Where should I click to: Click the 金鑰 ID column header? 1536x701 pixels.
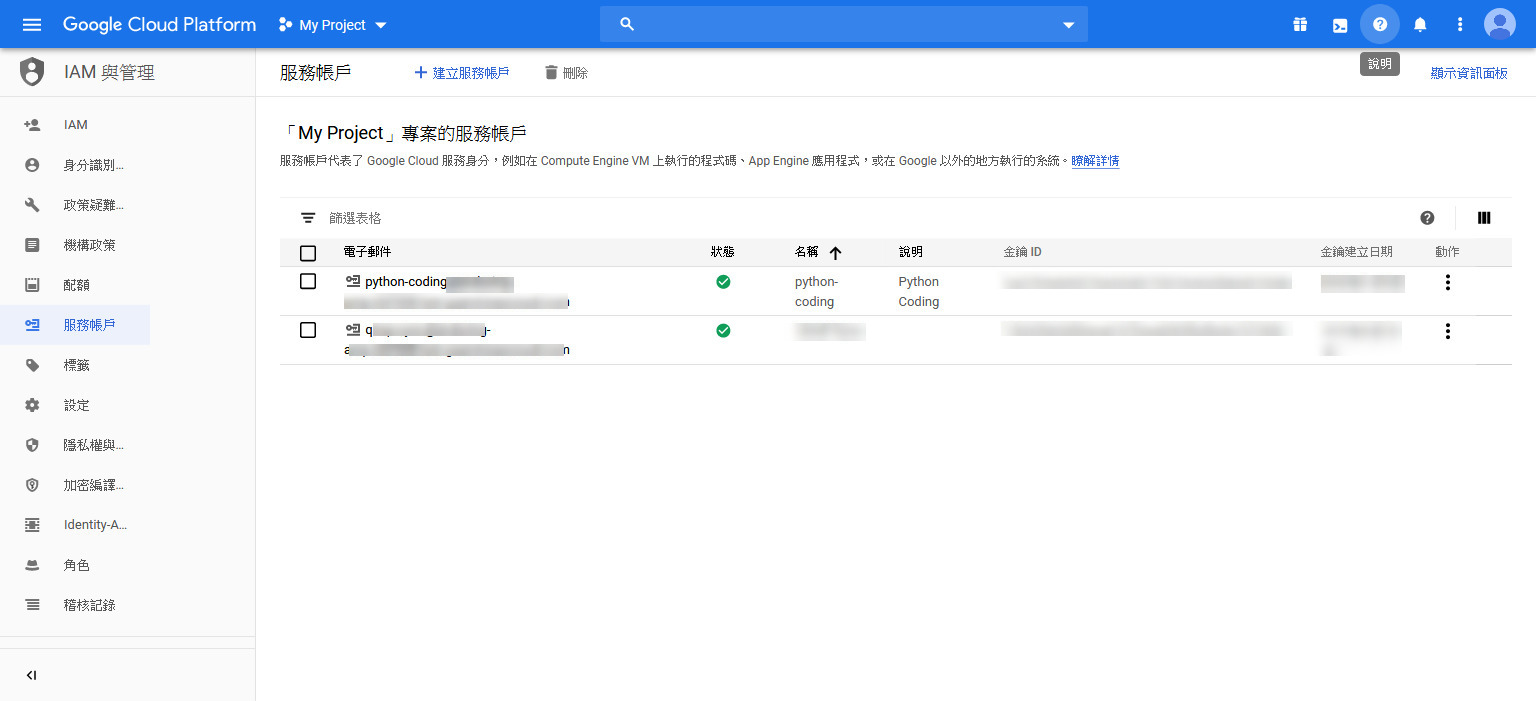[x=1022, y=252]
